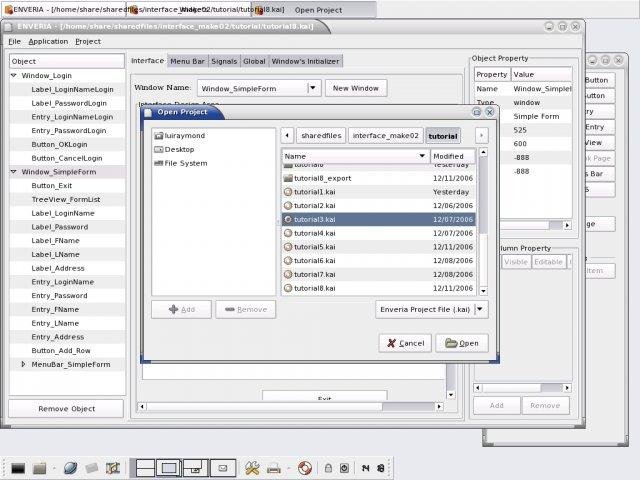Click the Cancel button in dialog

click(404, 343)
